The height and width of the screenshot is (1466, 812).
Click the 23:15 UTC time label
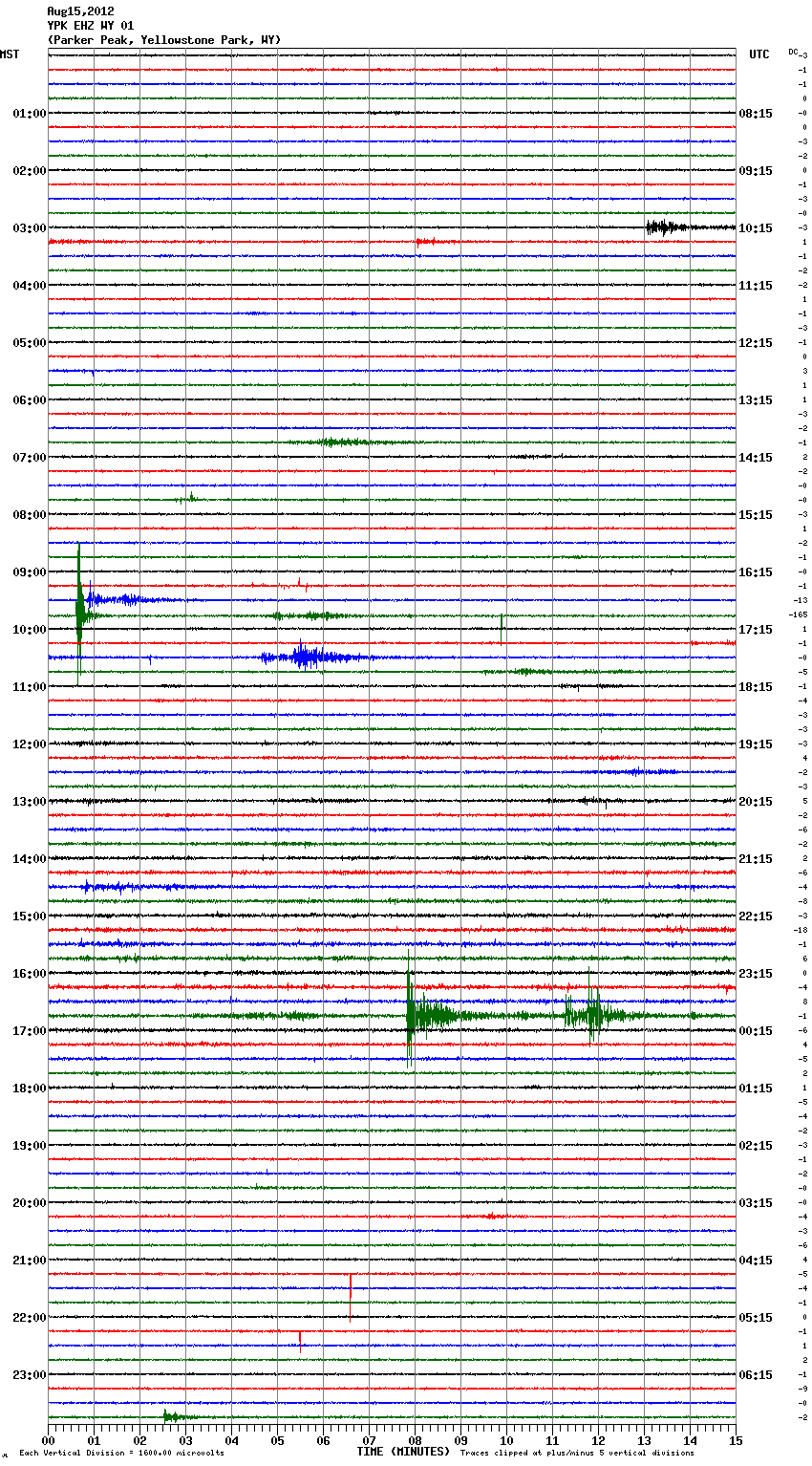[756, 974]
